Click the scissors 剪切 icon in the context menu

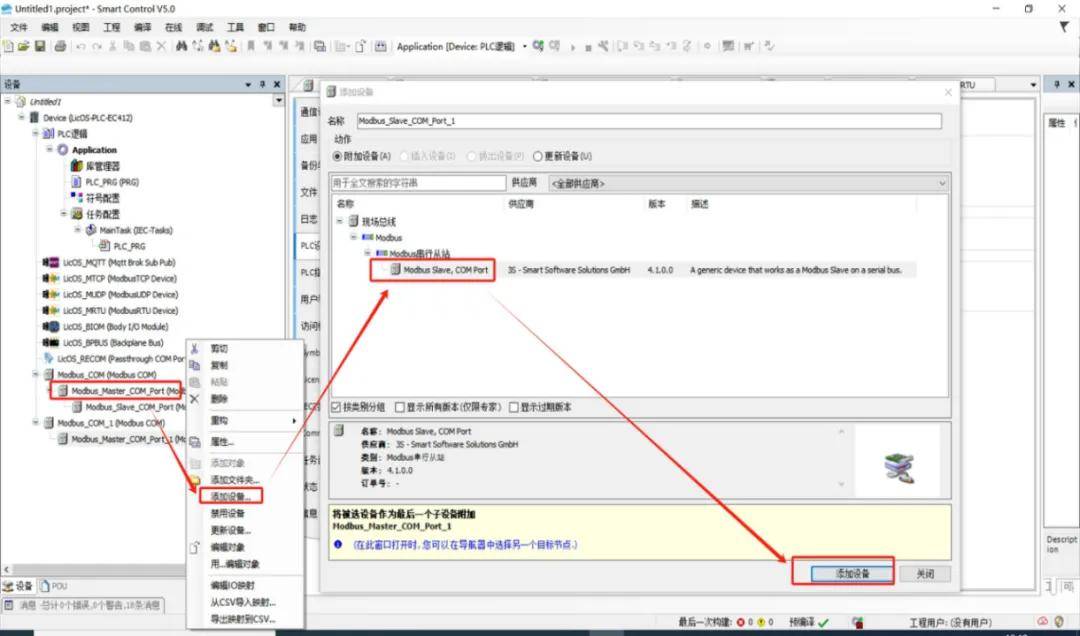(x=195, y=349)
